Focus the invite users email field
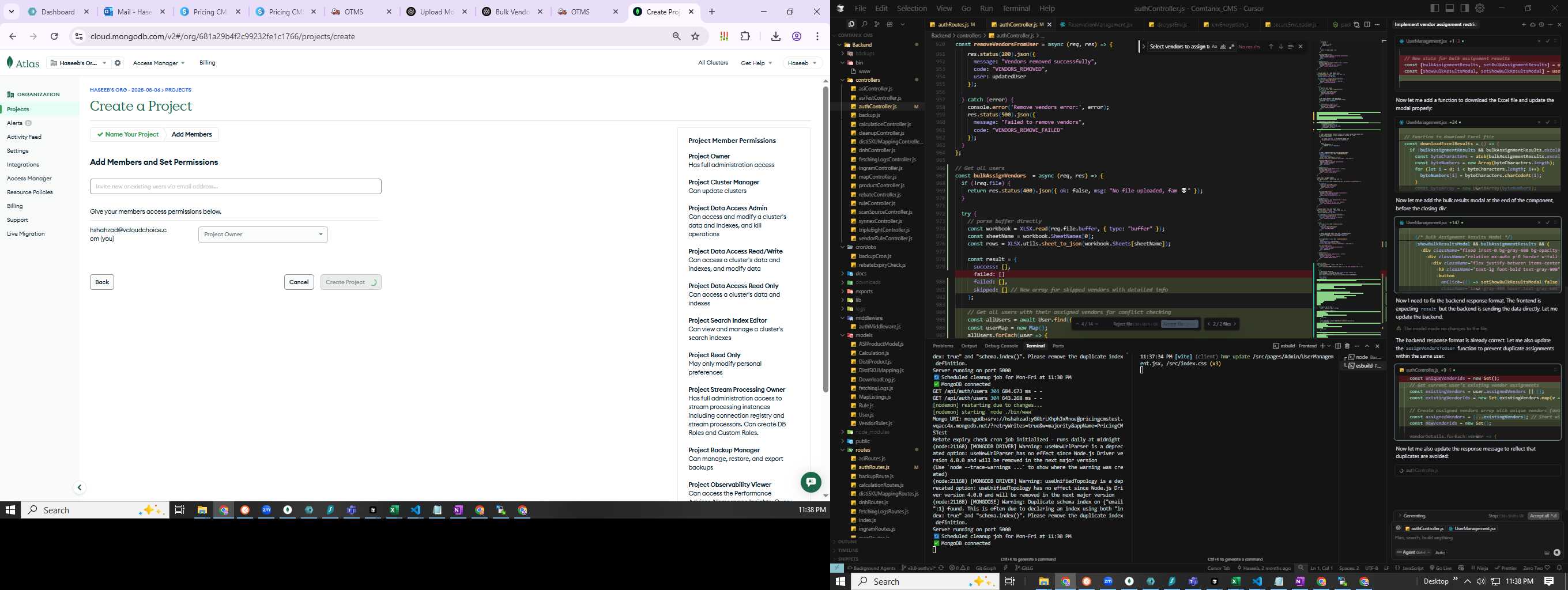Image resolution: width=1568 pixels, height=590 pixels. tap(236, 187)
